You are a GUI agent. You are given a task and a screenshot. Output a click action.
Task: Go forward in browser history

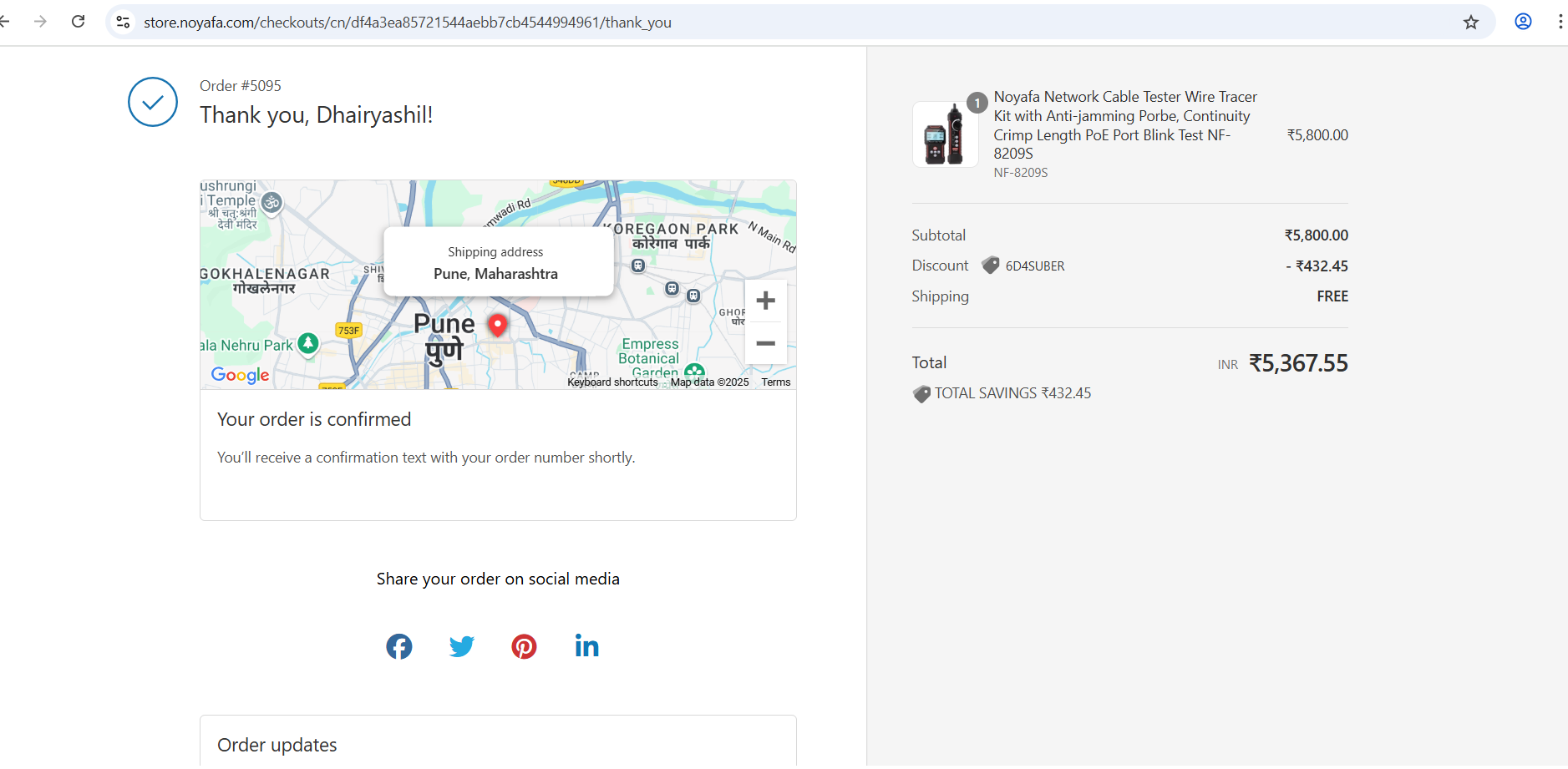click(40, 22)
